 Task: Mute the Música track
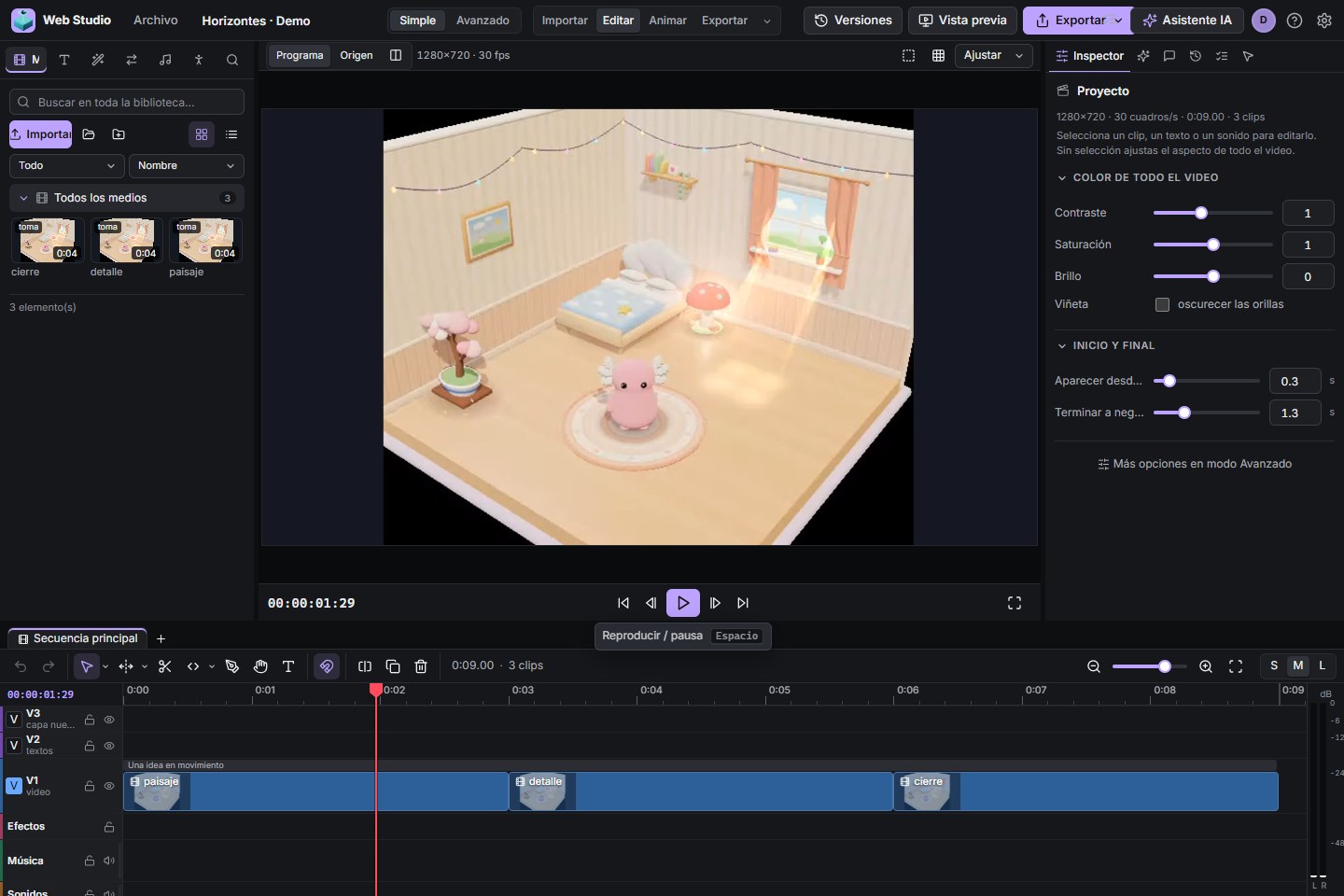pos(109,861)
